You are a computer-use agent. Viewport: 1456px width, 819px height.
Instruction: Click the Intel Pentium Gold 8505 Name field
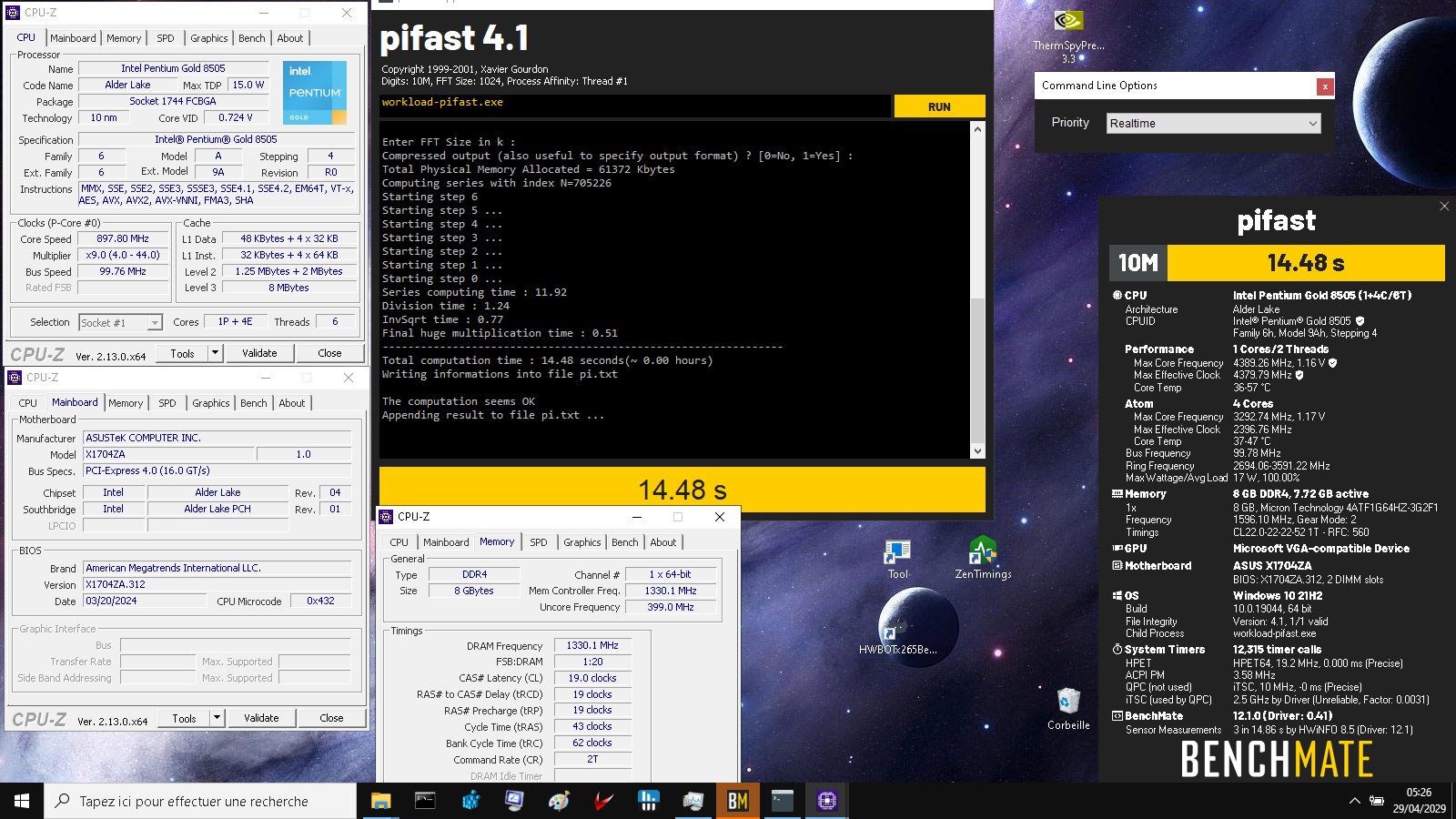click(173, 68)
